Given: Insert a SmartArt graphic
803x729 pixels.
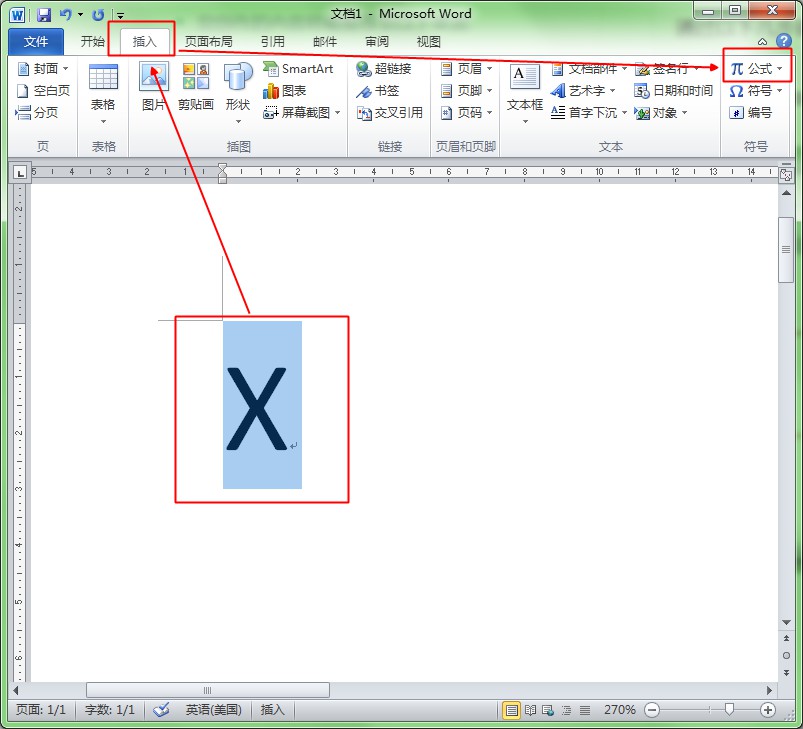Looking at the screenshot, I should (298, 69).
